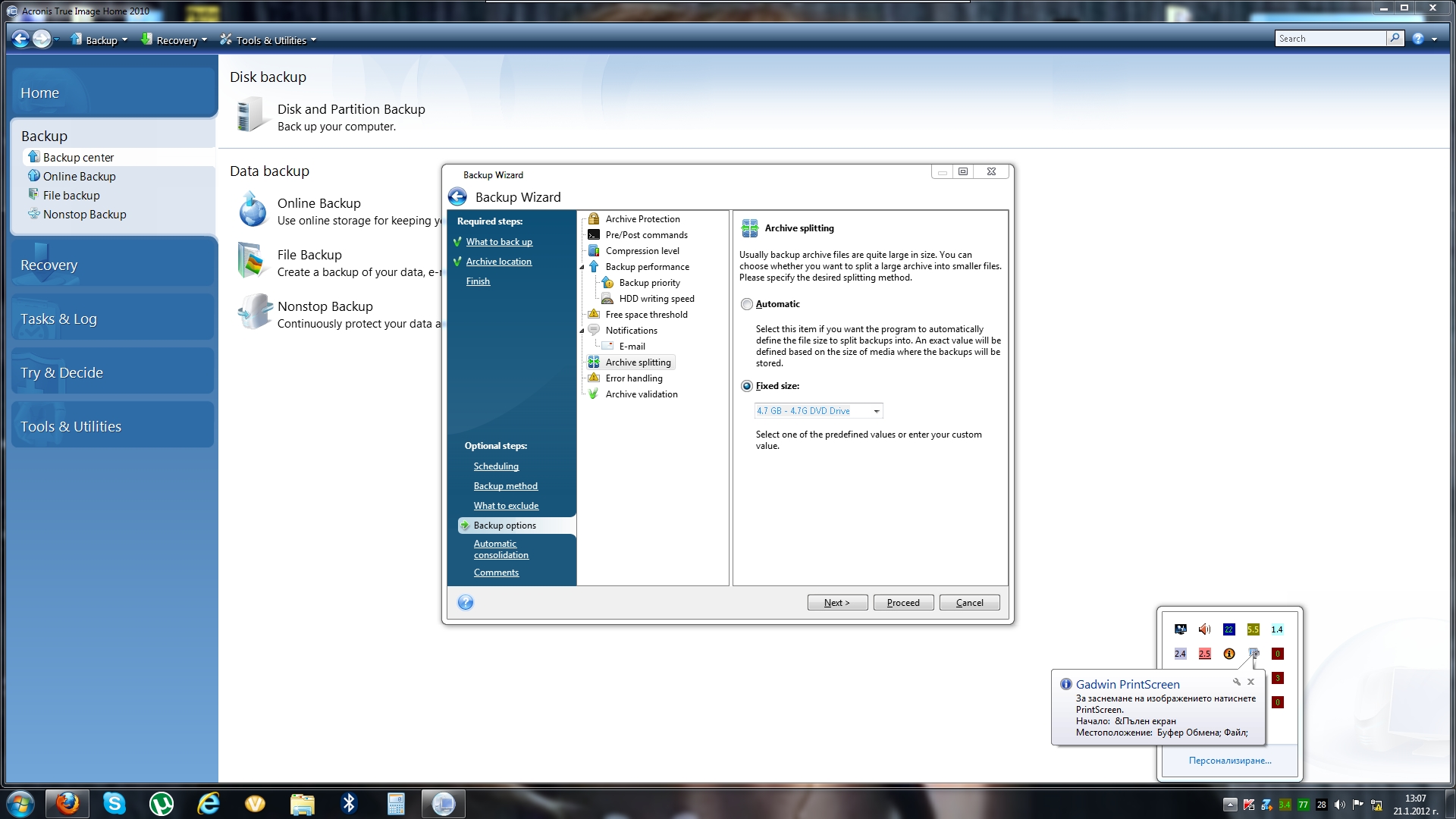Viewport: 1456px width, 819px height.
Task: Click the Next button in Backup Wizard
Action: click(x=837, y=603)
